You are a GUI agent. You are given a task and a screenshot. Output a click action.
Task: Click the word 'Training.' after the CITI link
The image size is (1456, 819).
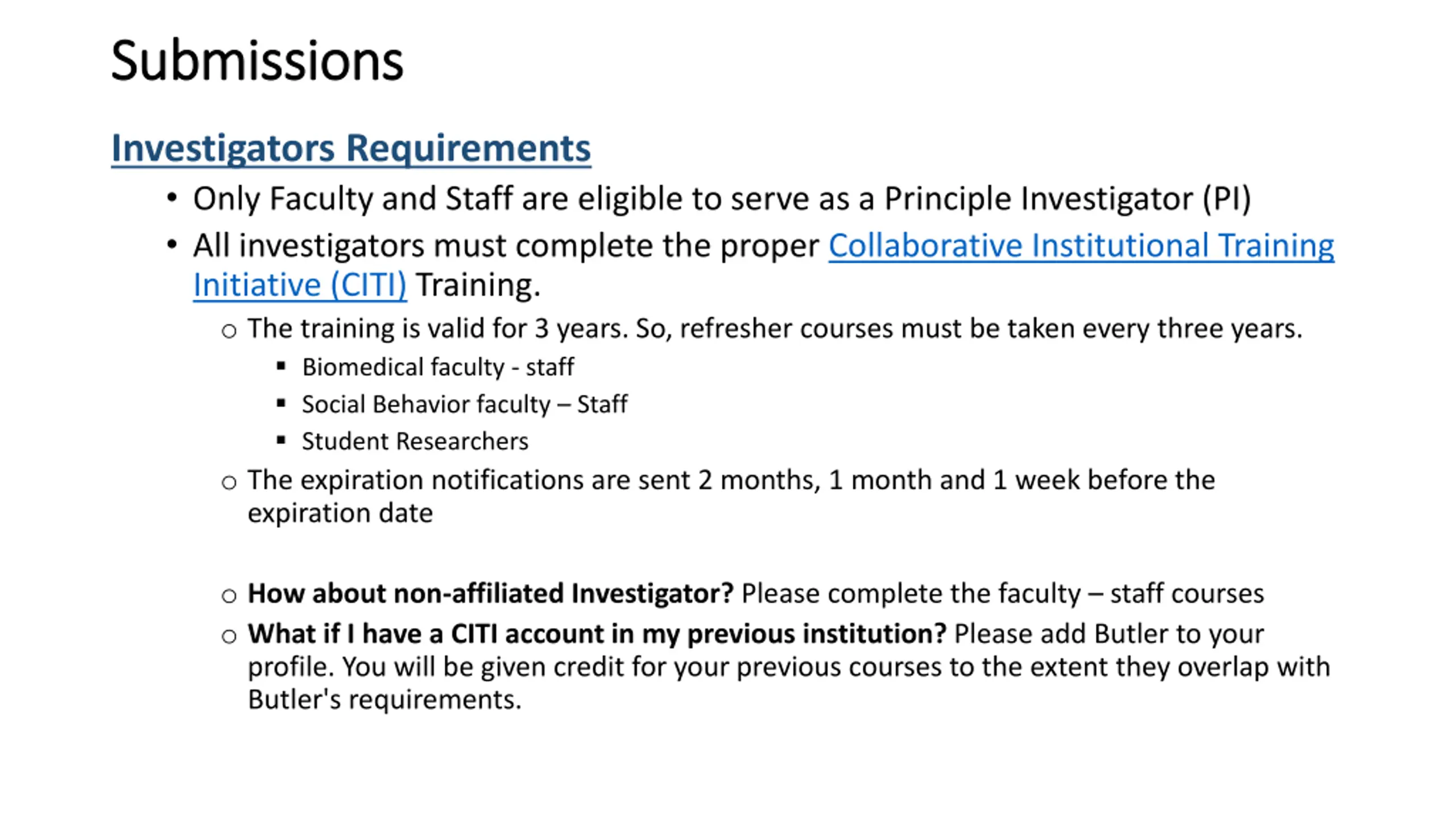(x=478, y=284)
